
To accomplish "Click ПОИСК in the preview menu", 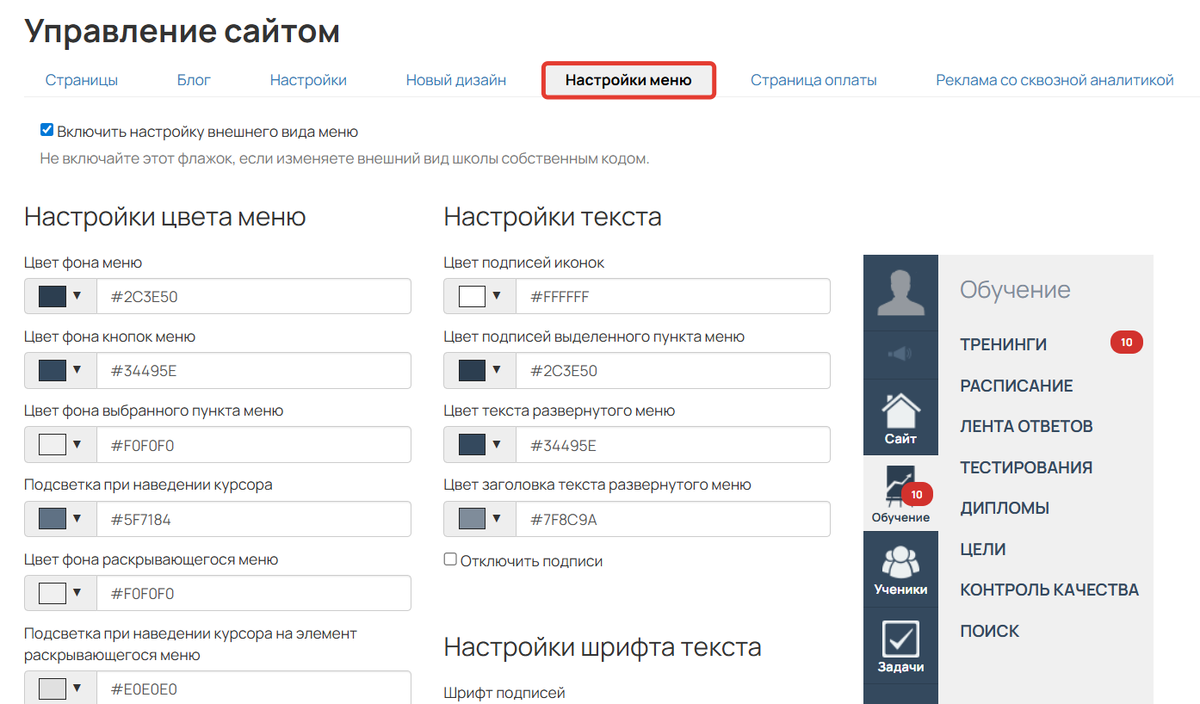I will (990, 631).
